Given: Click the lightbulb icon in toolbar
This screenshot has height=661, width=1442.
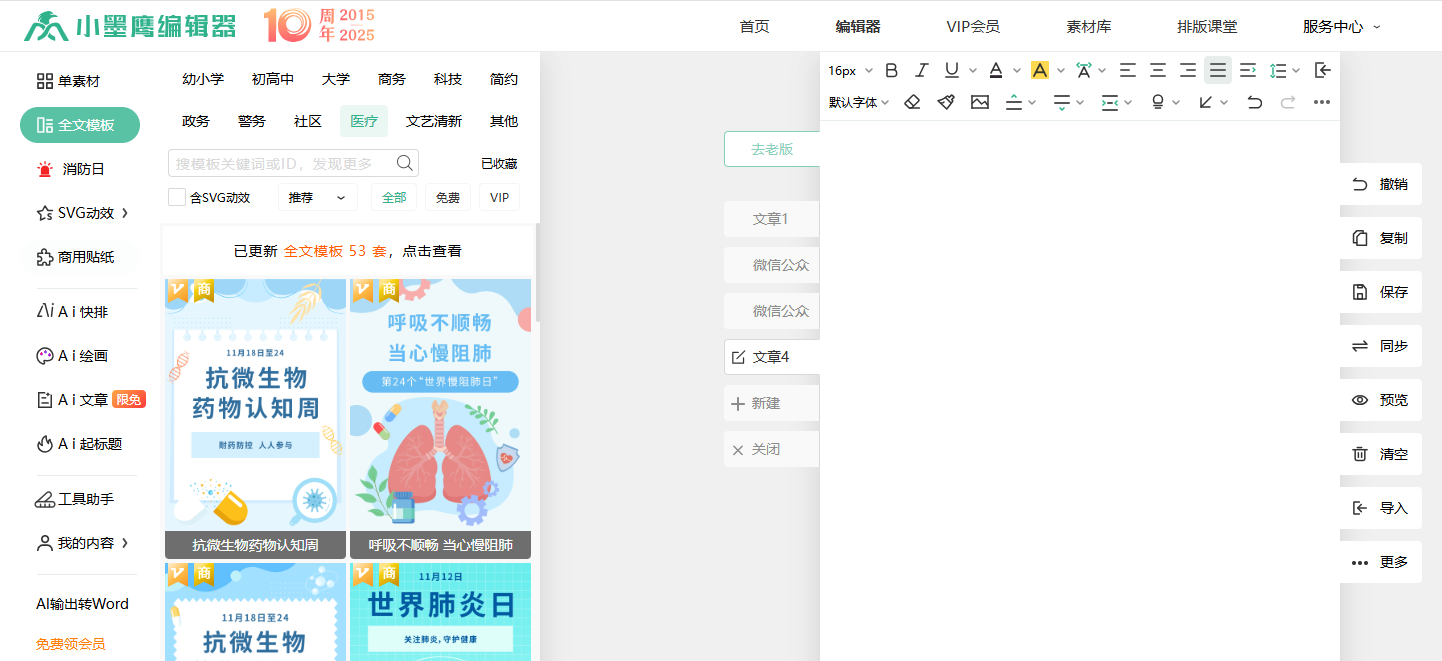Looking at the screenshot, I should coord(1158,102).
